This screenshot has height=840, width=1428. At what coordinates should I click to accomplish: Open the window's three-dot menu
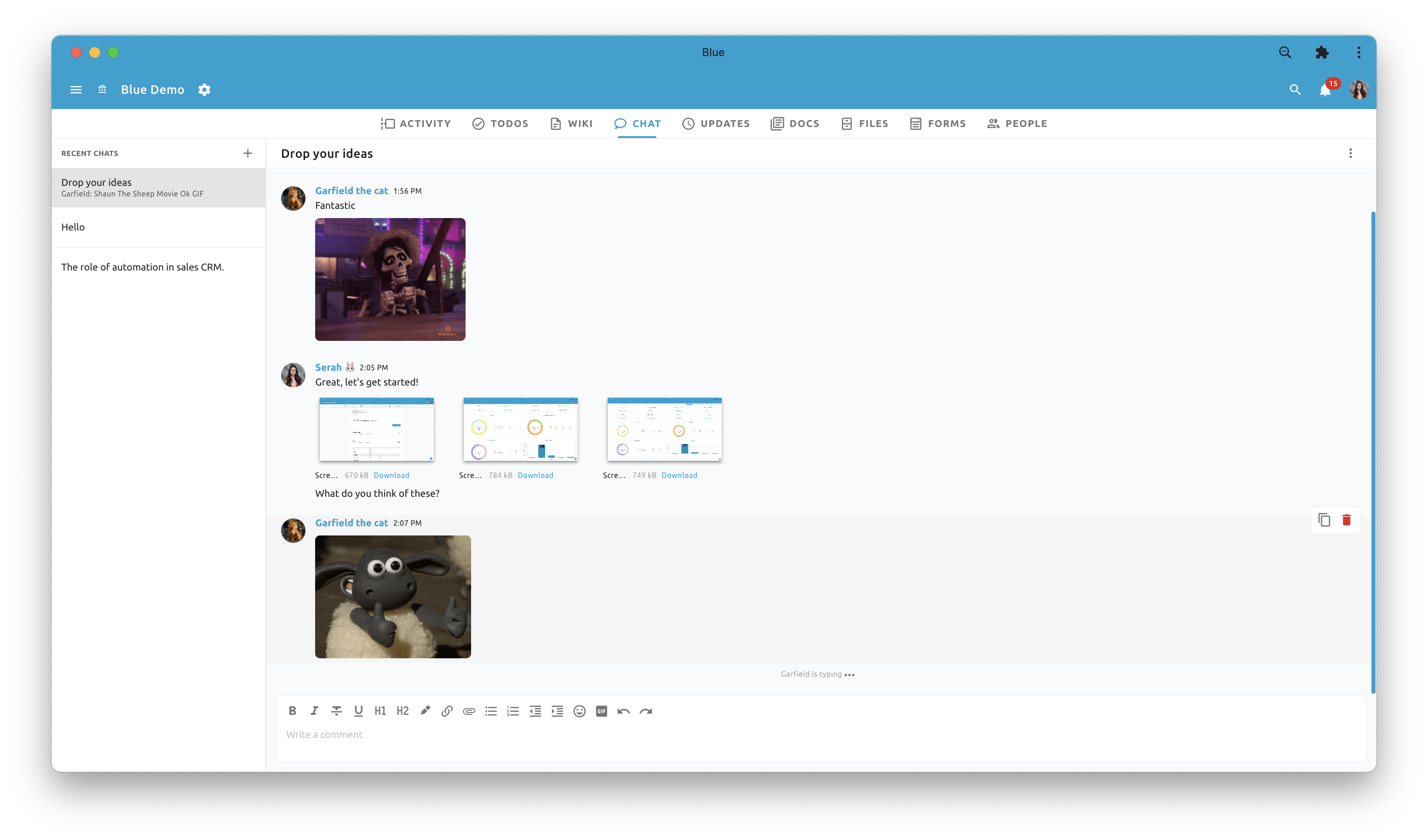click(x=1359, y=52)
